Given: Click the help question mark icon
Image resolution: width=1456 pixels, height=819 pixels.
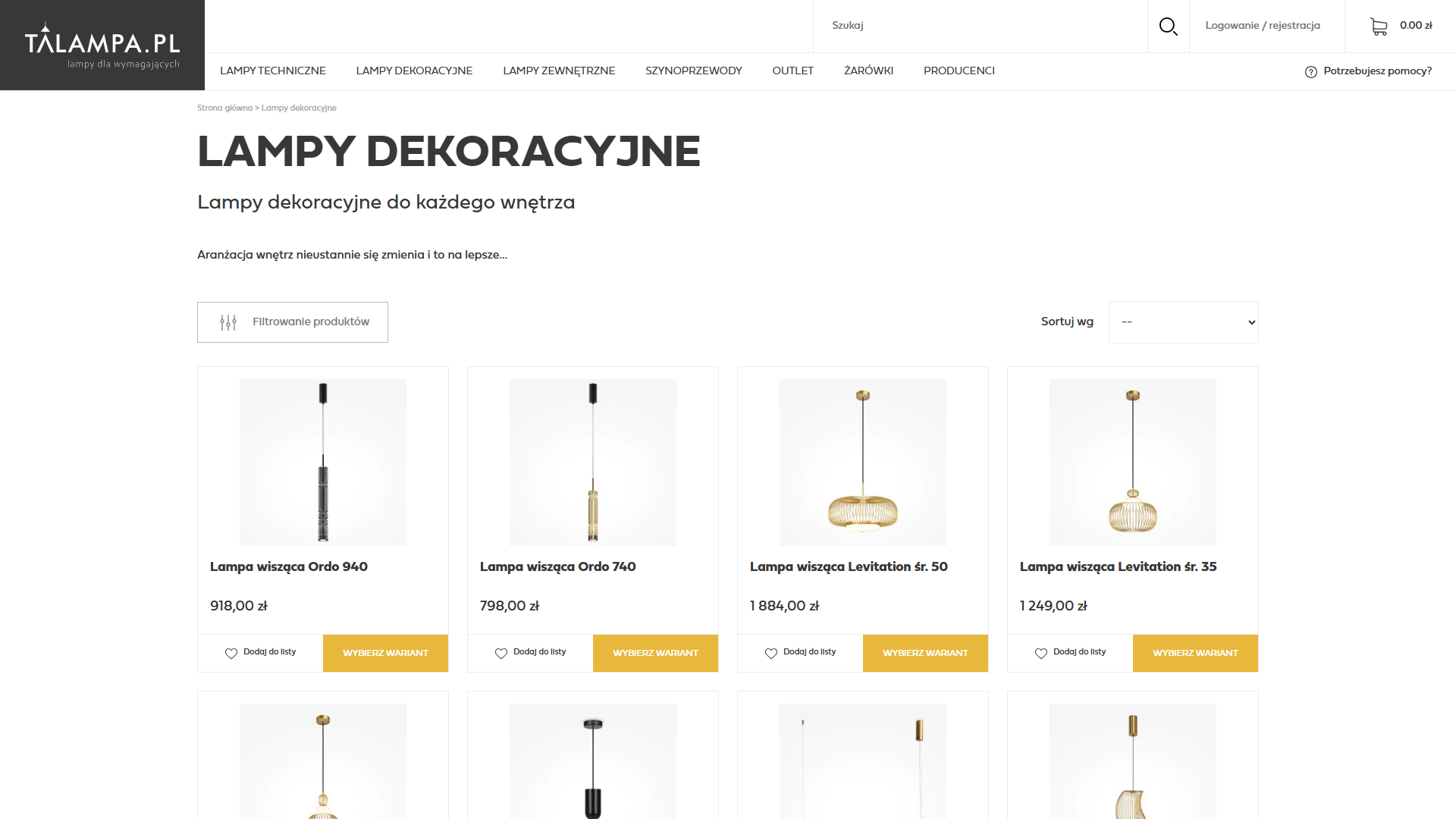Looking at the screenshot, I should [x=1310, y=72].
